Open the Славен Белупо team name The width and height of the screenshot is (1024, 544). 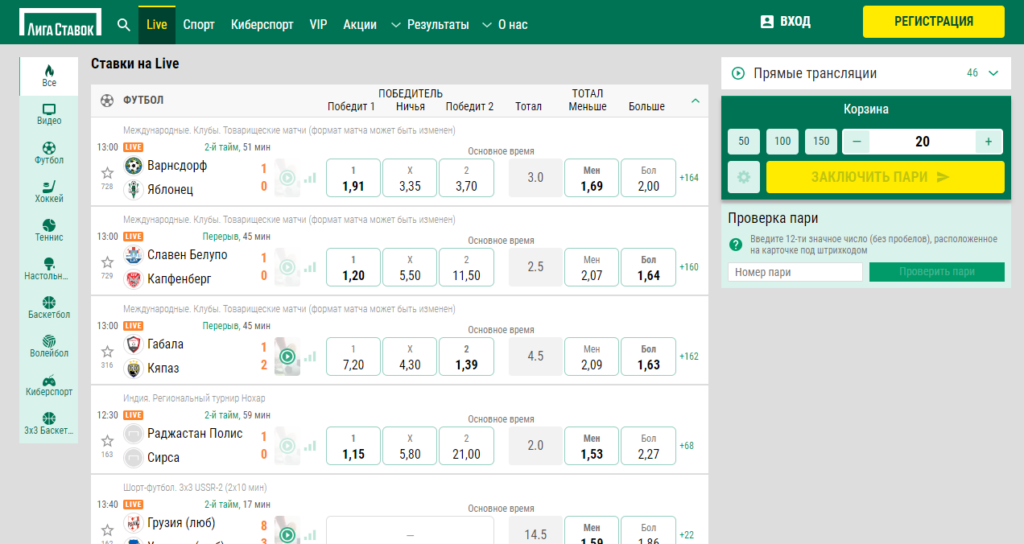click(187, 255)
